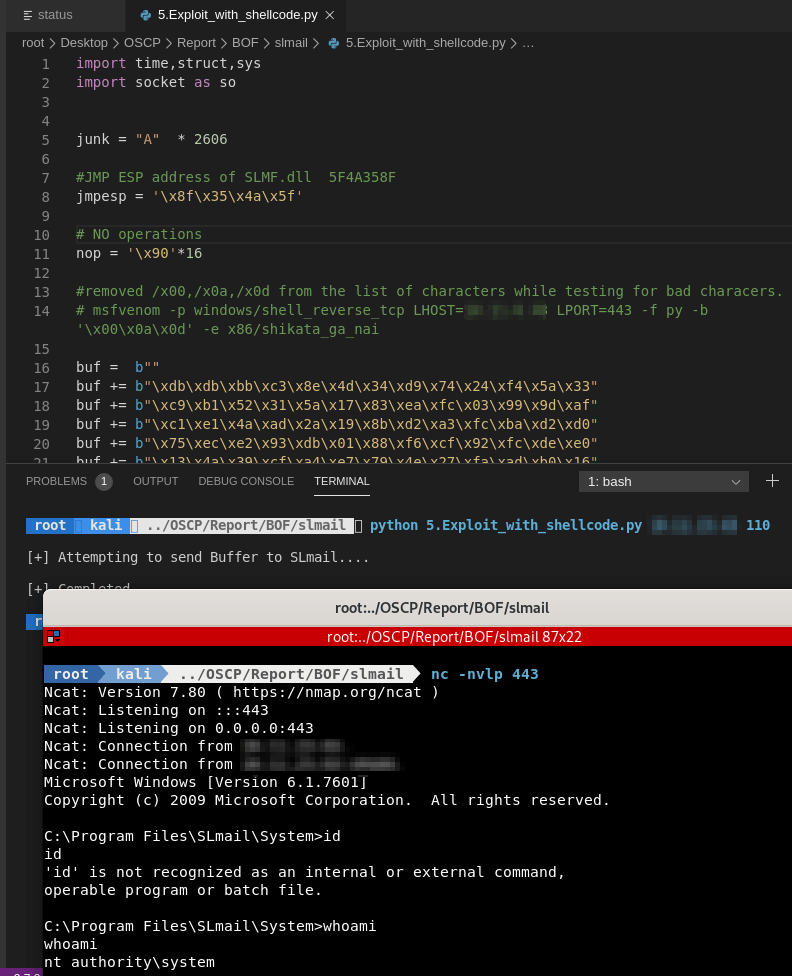Click the status tab list icon

point(27,16)
